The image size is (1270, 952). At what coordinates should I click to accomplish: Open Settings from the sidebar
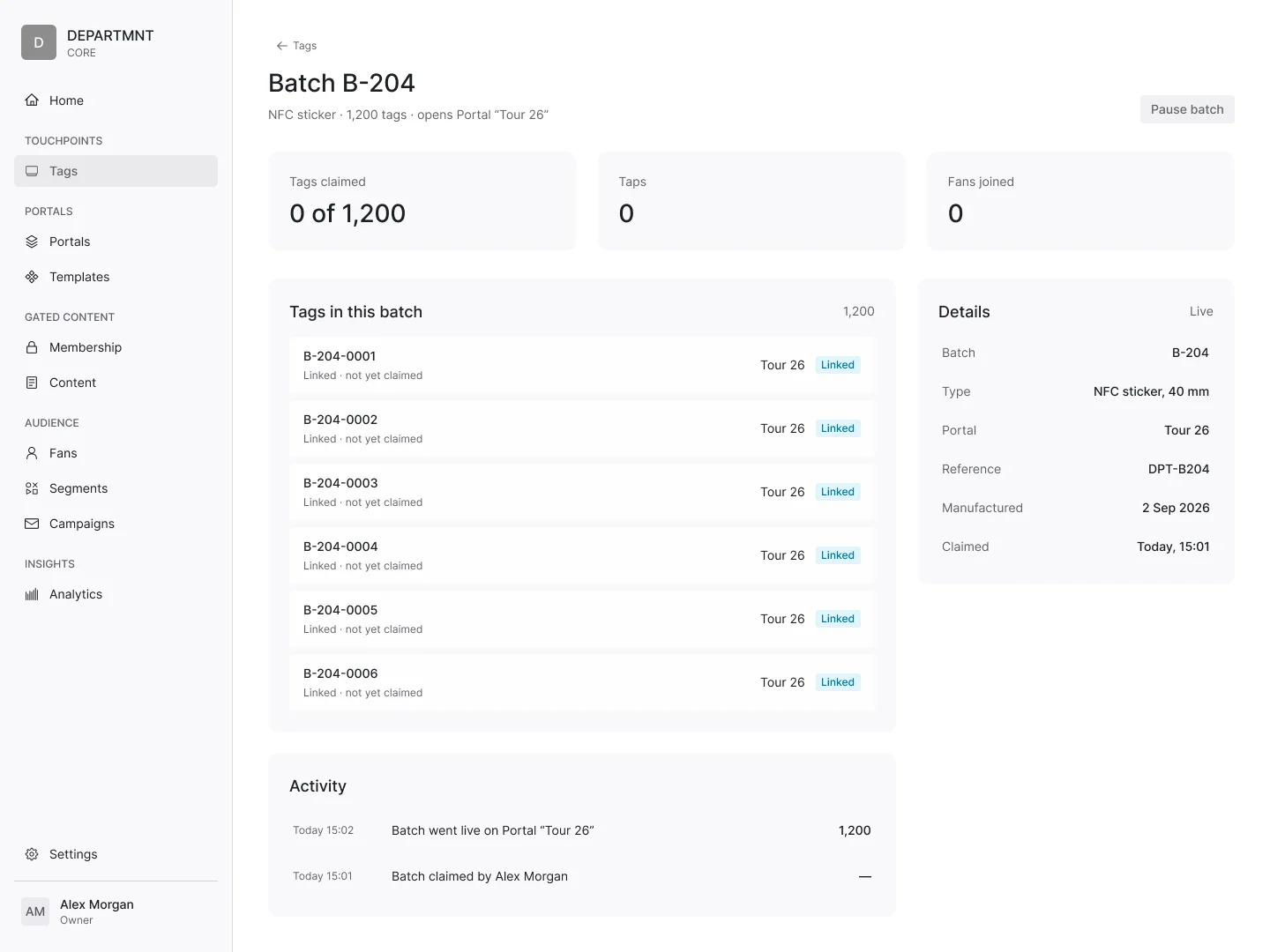point(116,854)
